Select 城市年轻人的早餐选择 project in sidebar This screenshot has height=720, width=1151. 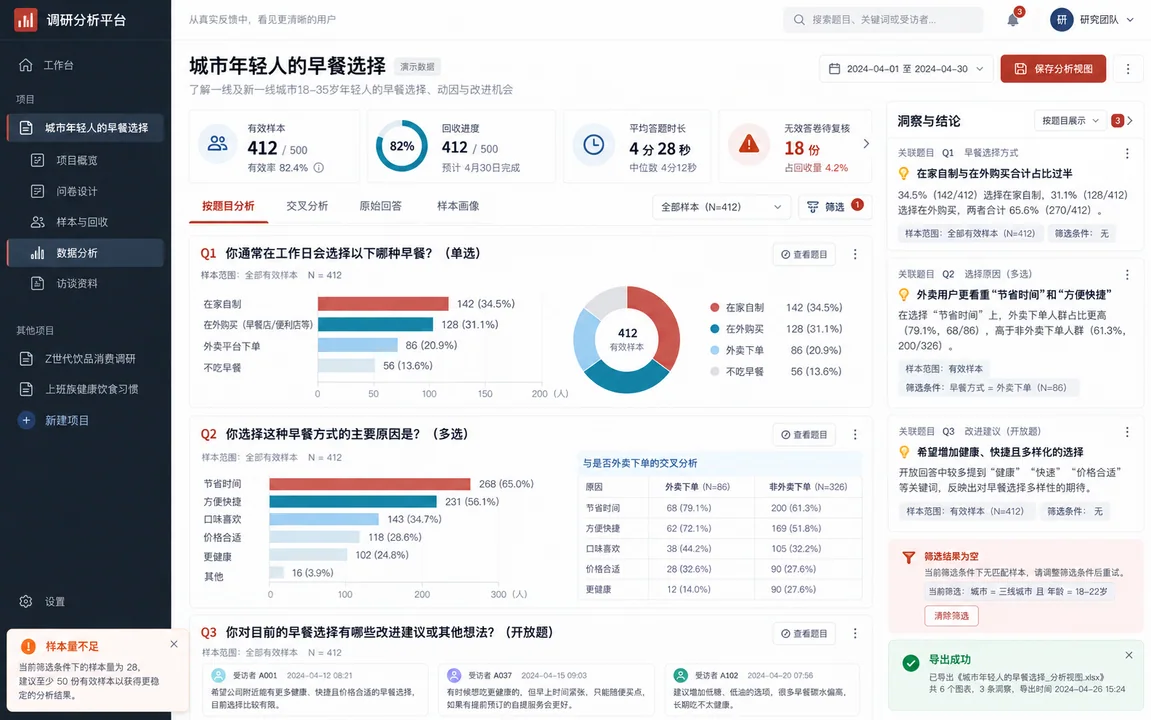(85, 128)
